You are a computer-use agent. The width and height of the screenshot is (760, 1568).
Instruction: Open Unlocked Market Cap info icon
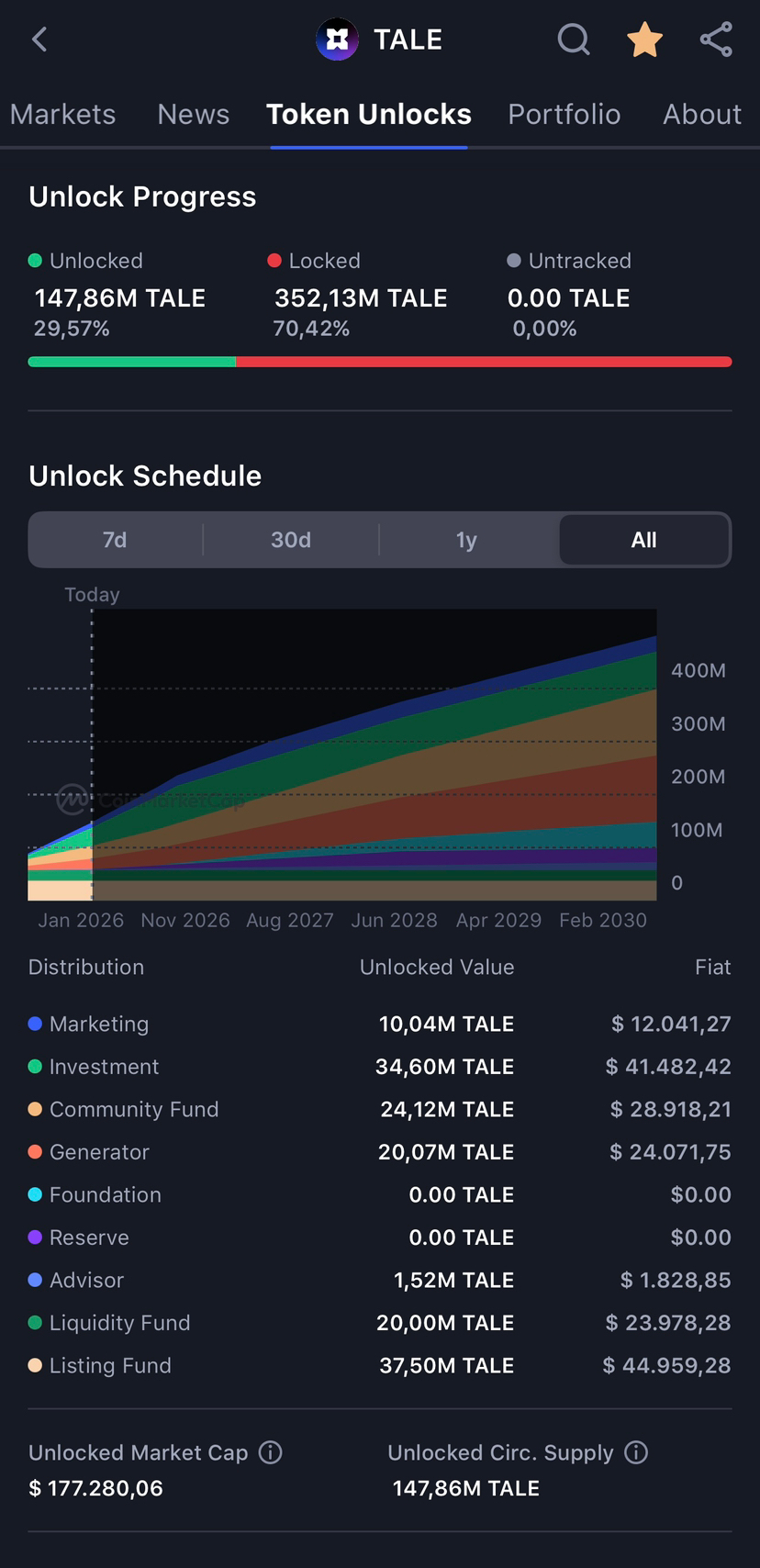pos(270,1452)
